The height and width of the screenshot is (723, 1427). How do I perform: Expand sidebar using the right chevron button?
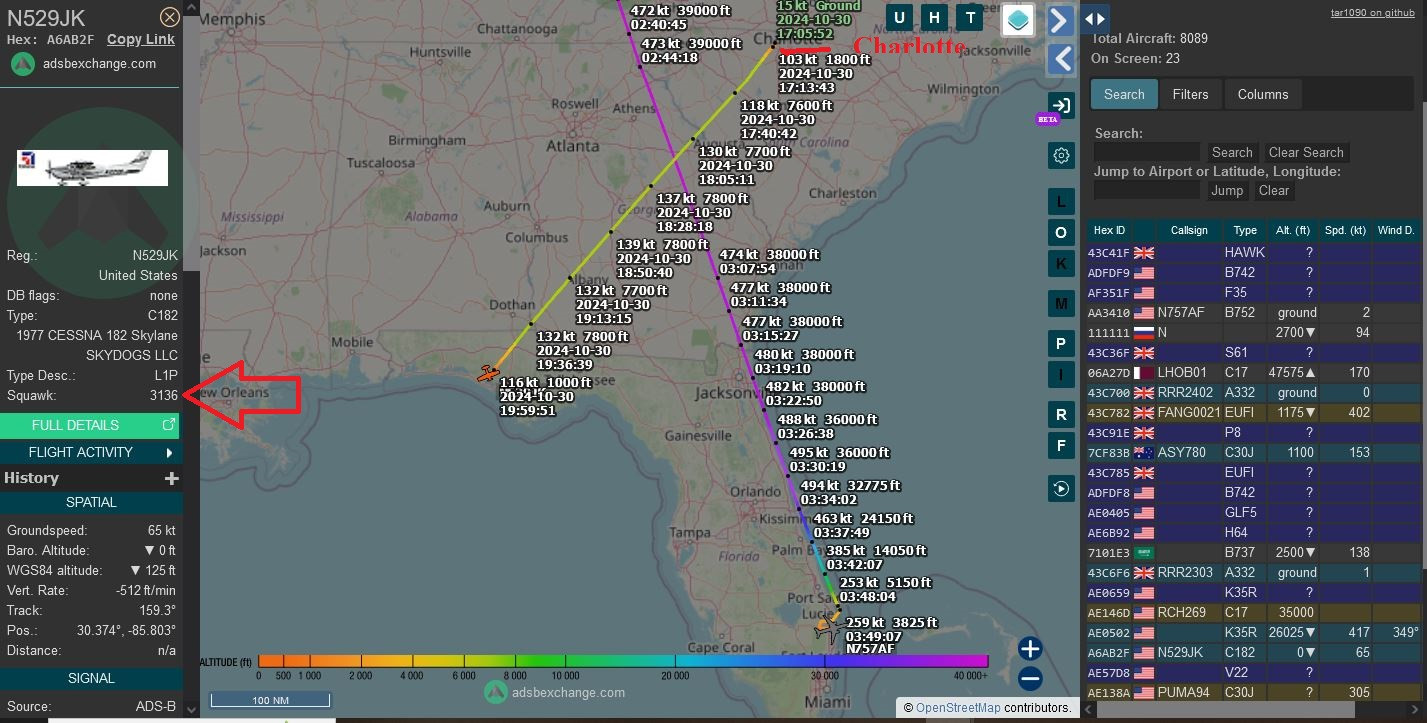coord(1060,19)
